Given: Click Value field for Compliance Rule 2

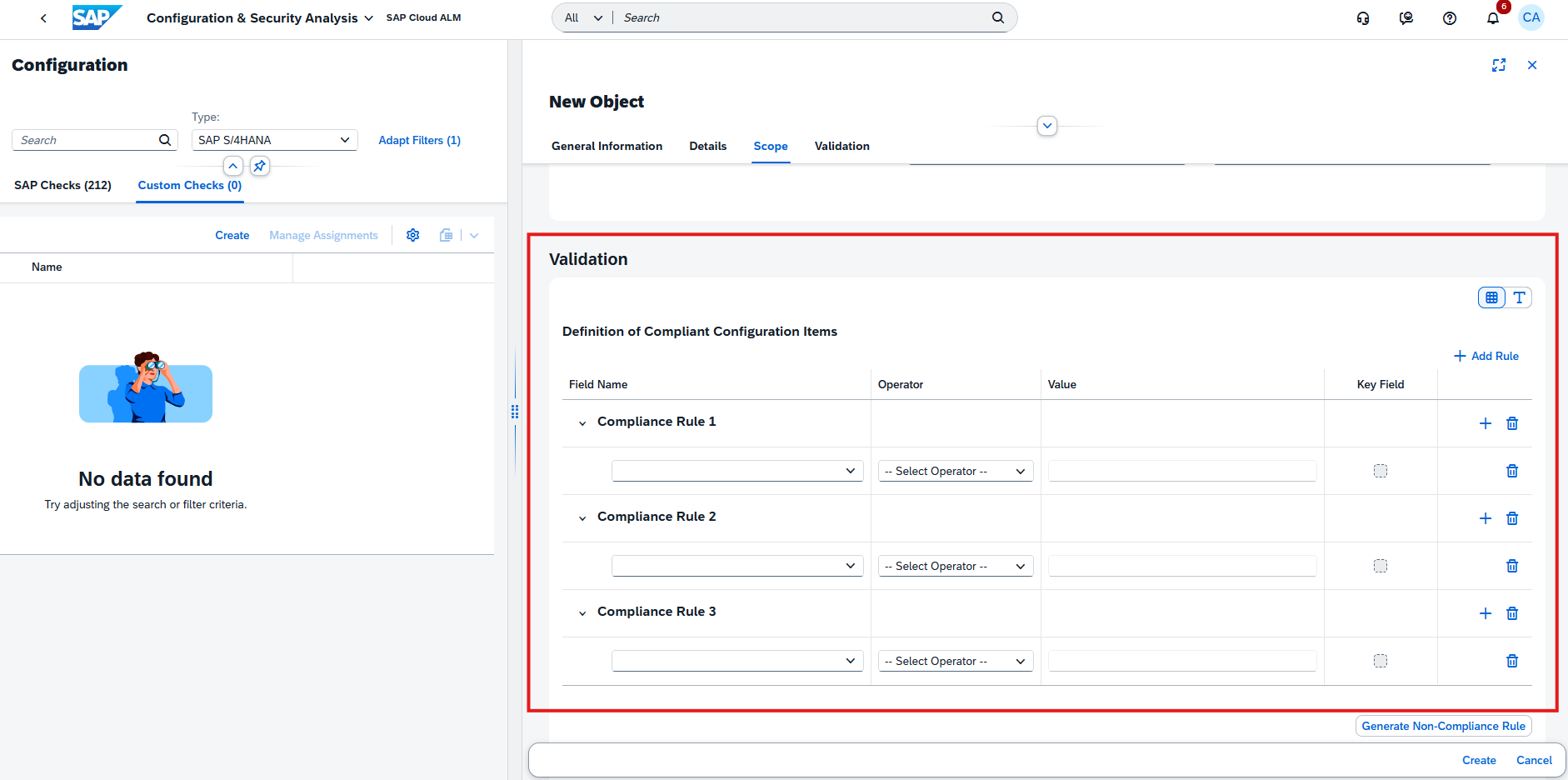Looking at the screenshot, I should pyautogui.click(x=1182, y=566).
